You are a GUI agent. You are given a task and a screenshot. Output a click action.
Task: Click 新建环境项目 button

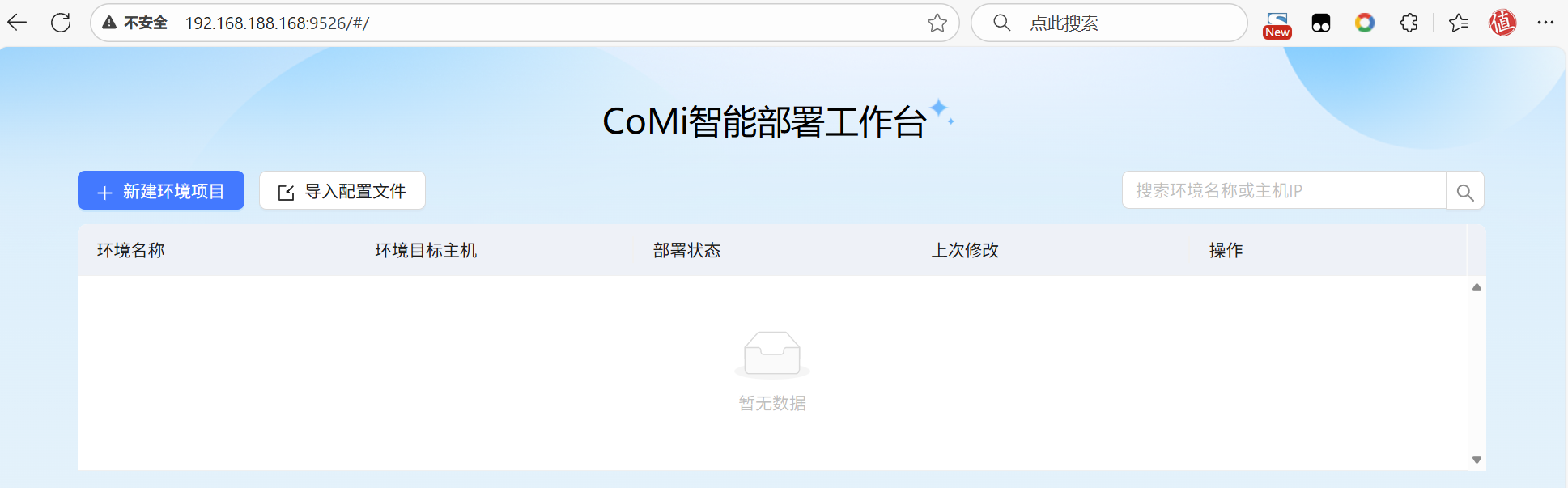tap(161, 190)
